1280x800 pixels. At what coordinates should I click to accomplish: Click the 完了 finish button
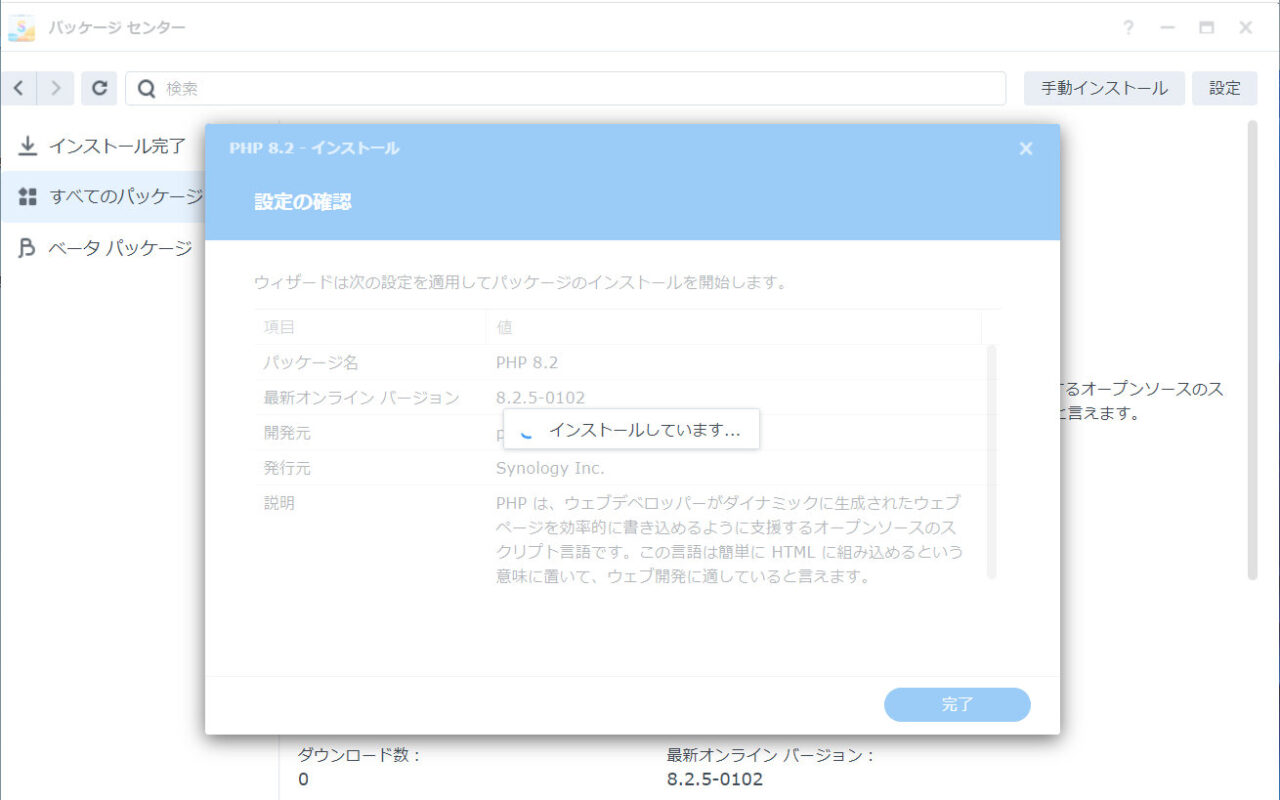(x=957, y=705)
